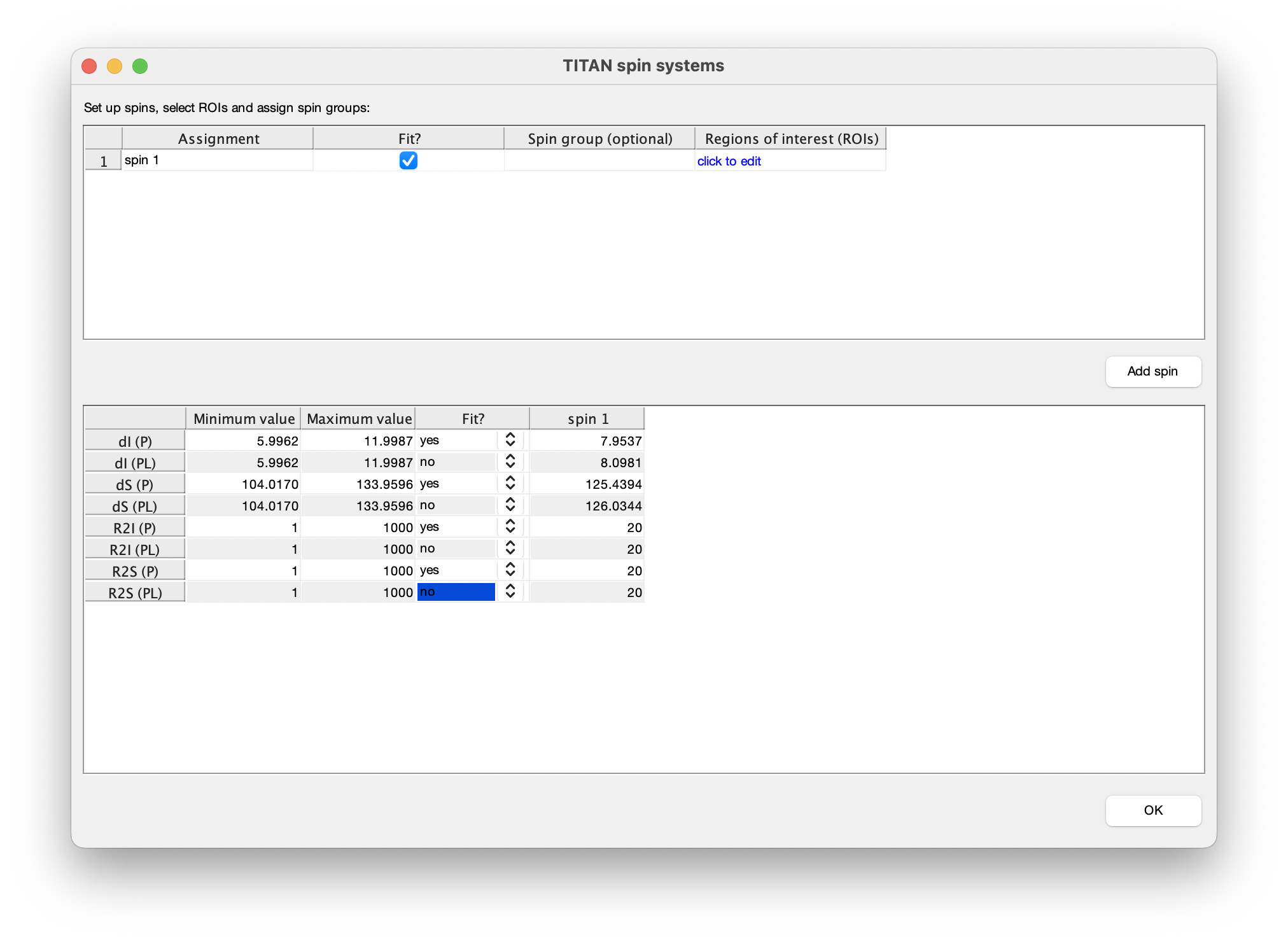
Task: Click the 'Regions of interest (ROIs)' header
Action: tap(790, 139)
